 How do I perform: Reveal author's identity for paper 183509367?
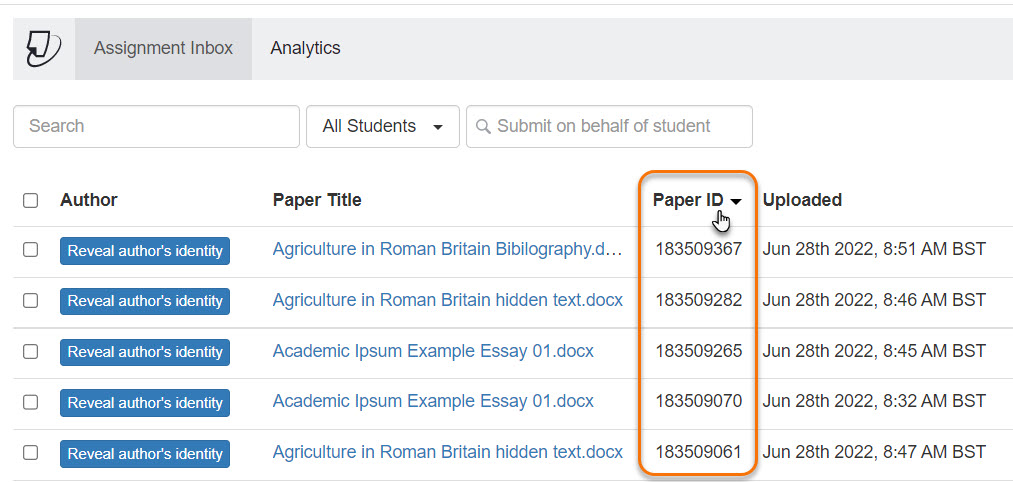pyautogui.click(x=145, y=251)
